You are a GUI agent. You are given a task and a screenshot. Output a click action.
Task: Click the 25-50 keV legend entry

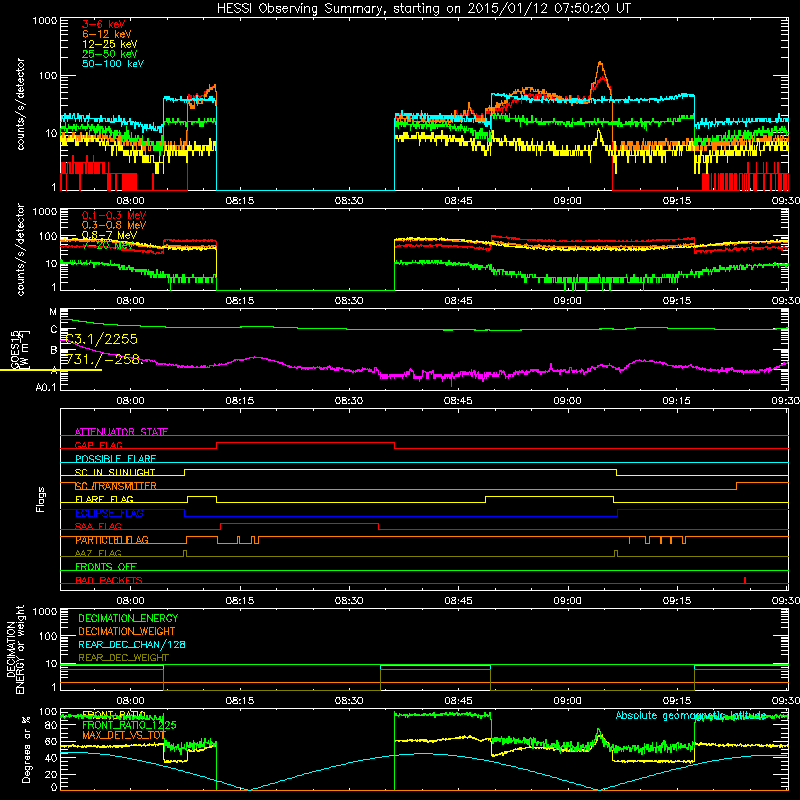click(x=110, y=54)
